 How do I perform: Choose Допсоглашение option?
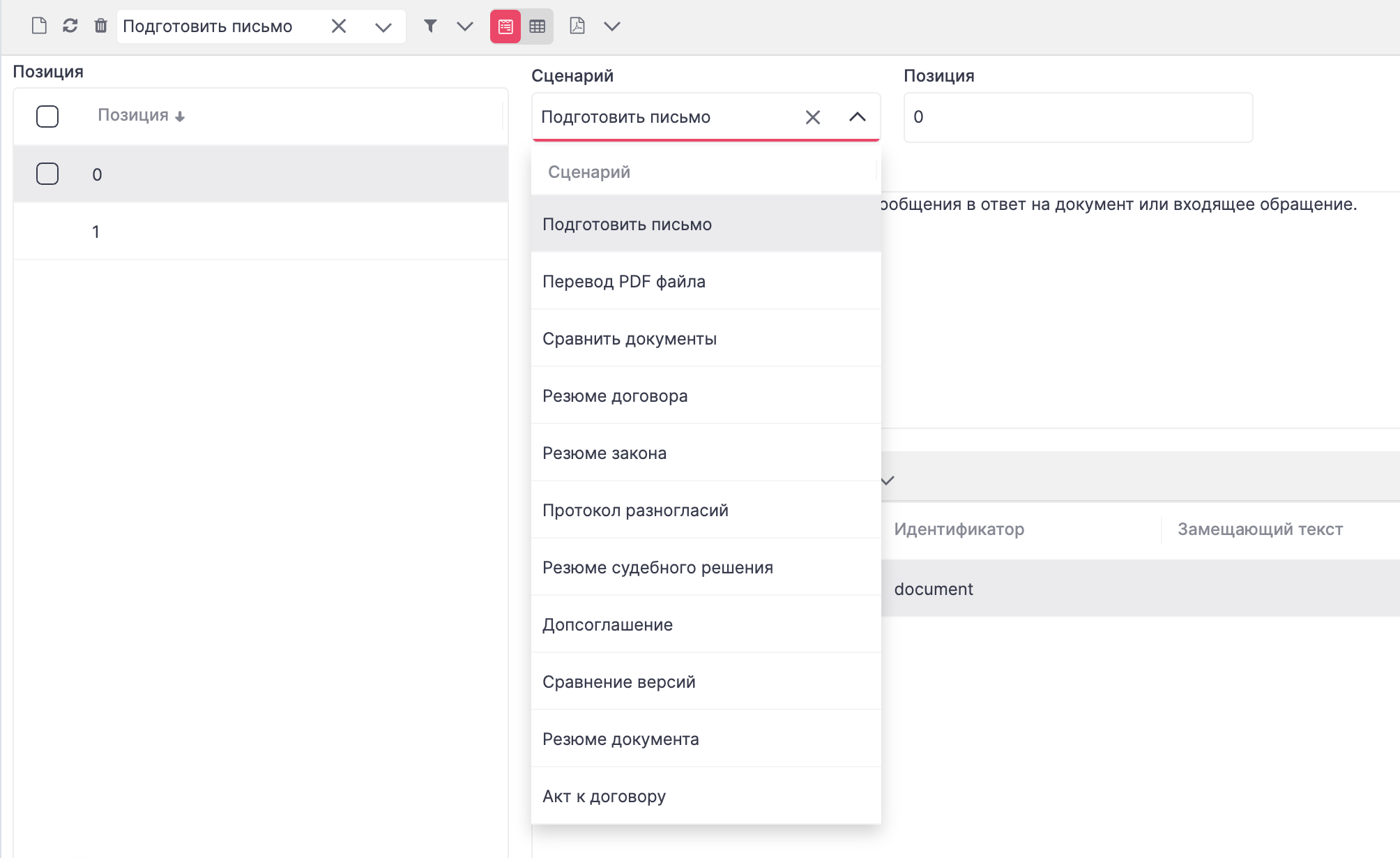point(706,624)
